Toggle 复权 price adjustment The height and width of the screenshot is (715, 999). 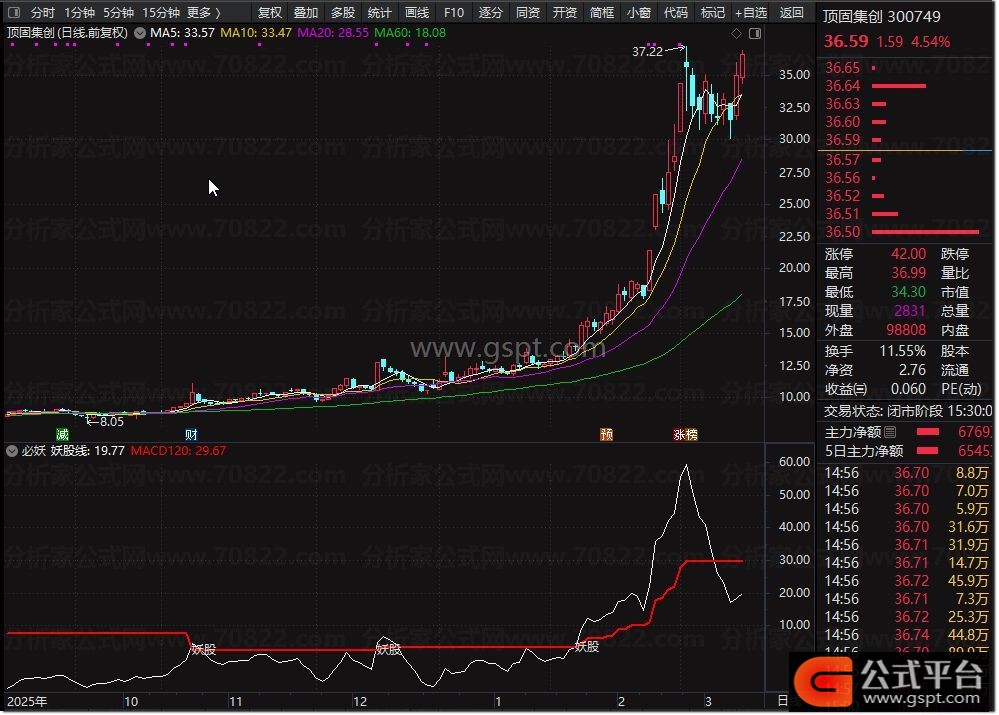[270, 13]
